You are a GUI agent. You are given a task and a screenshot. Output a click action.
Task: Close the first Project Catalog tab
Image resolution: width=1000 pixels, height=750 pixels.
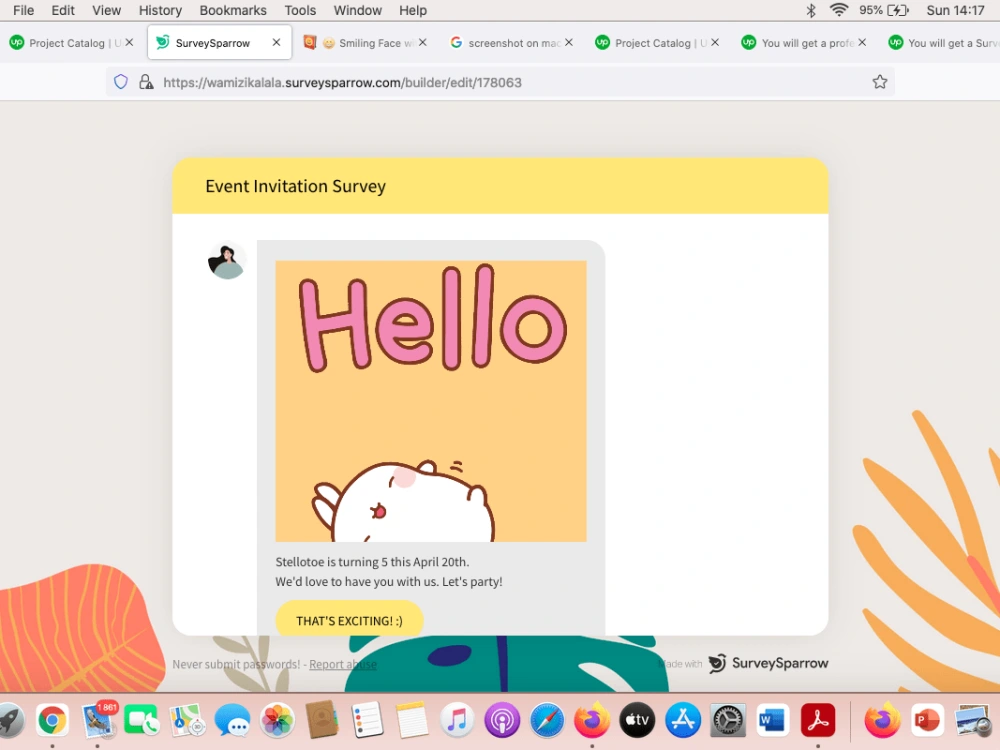pos(129,42)
